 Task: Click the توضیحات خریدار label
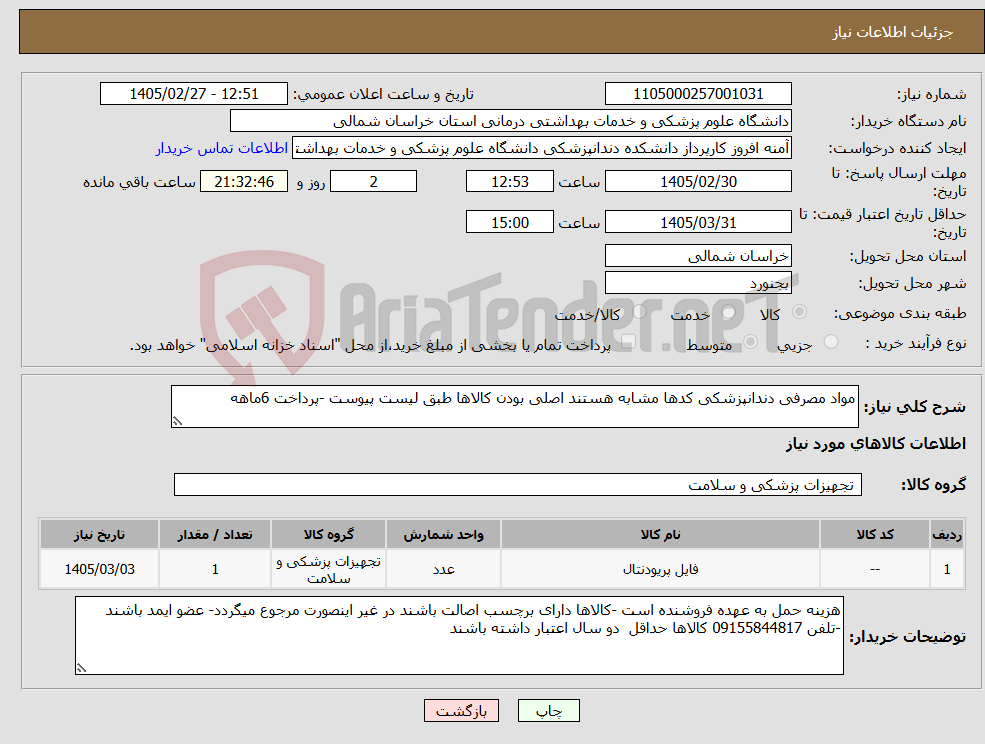tap(907, 637)
